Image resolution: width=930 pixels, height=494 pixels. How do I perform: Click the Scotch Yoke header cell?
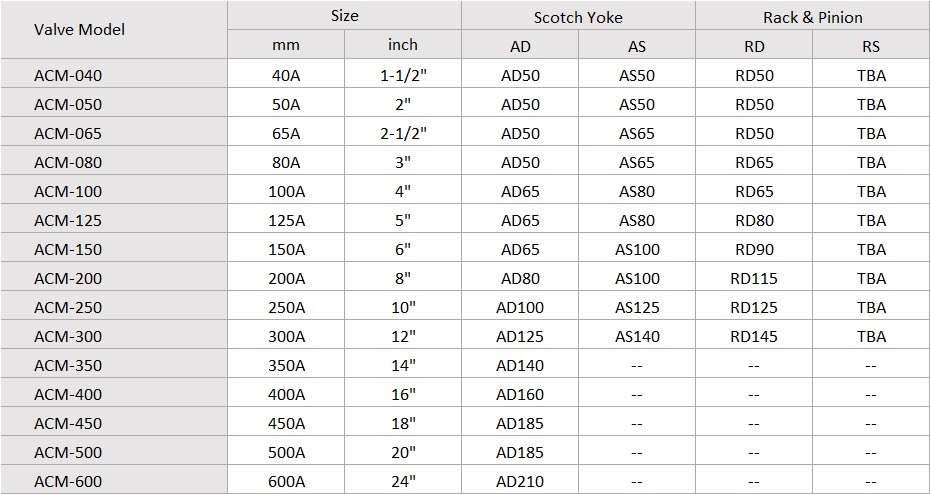[578, 15]
